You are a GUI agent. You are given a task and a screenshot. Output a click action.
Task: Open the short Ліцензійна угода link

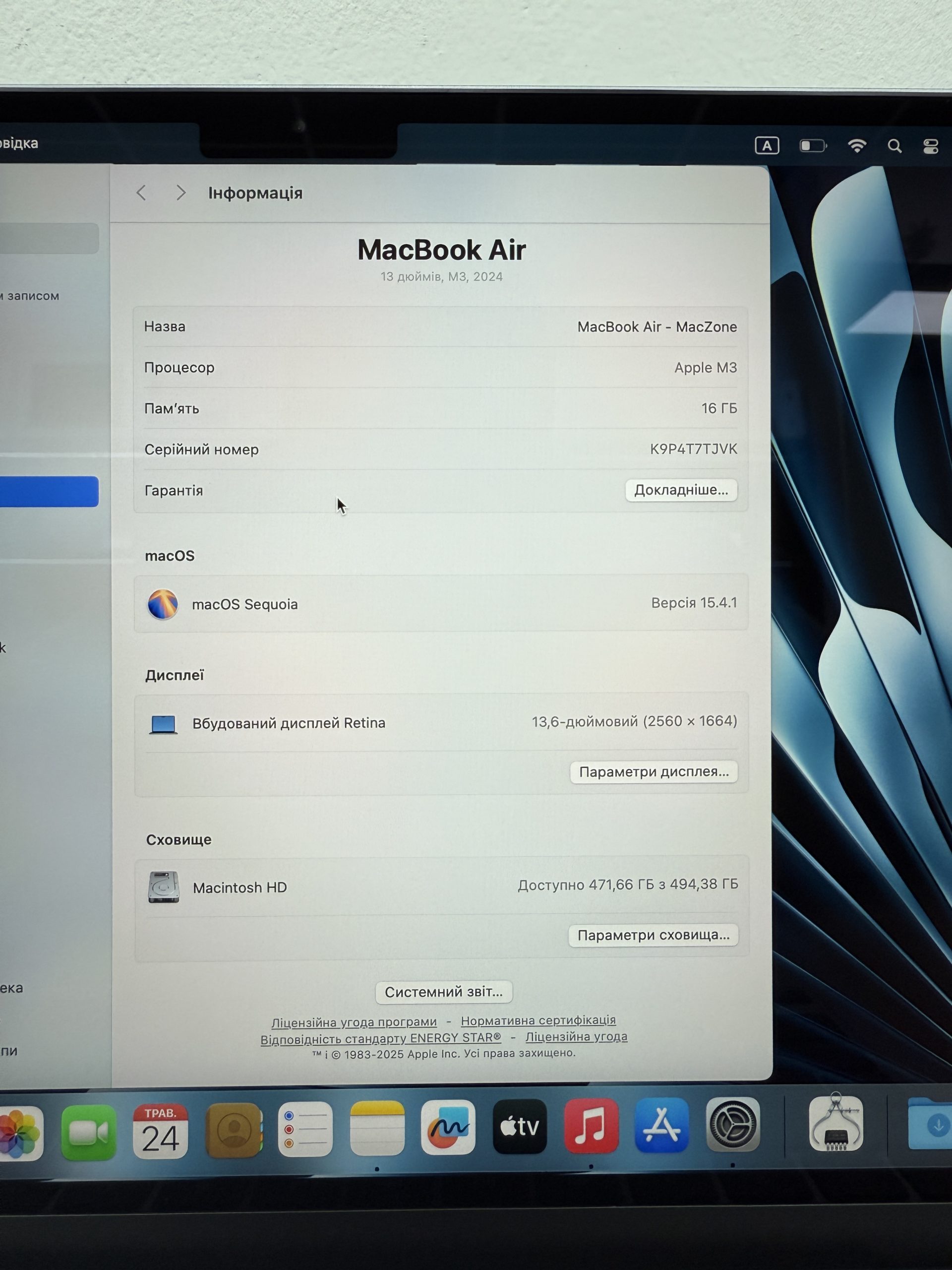[x=577, y=1037]
